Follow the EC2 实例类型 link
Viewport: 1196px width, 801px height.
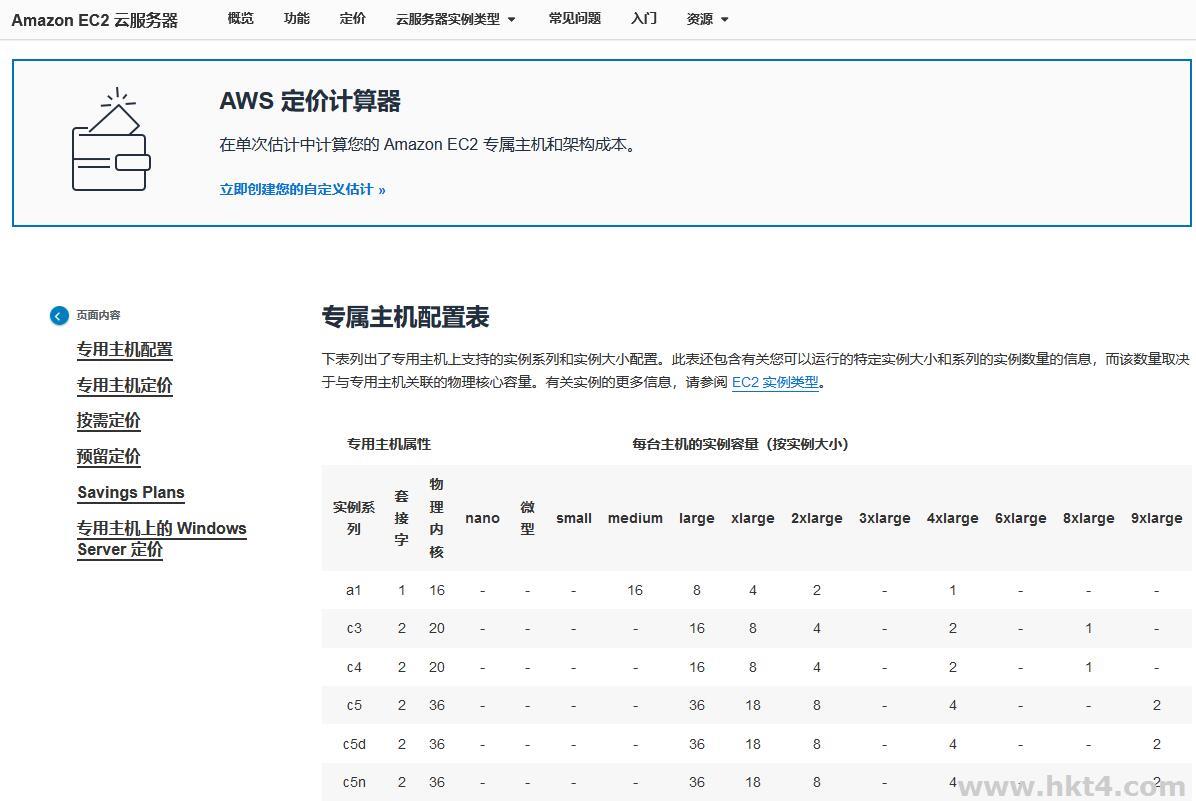tap(775, 382)
